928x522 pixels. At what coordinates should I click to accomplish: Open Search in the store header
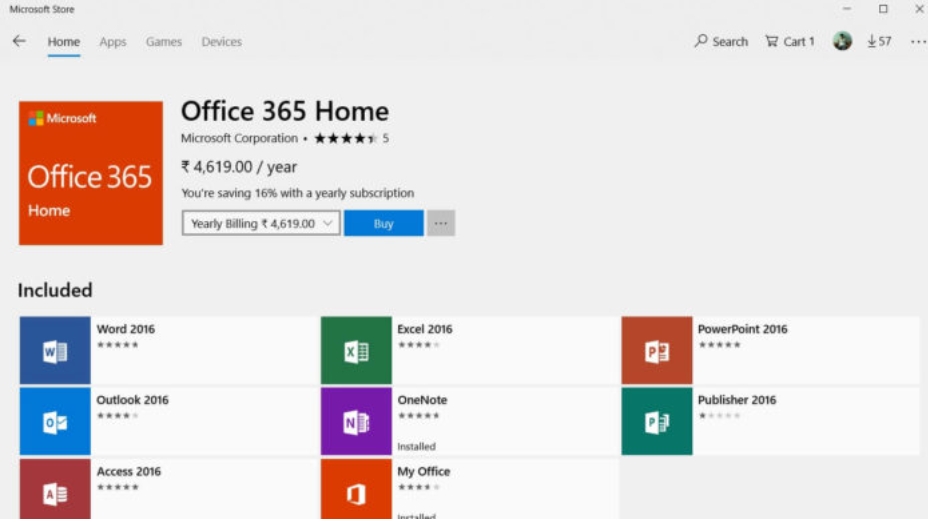click(721, 41)
